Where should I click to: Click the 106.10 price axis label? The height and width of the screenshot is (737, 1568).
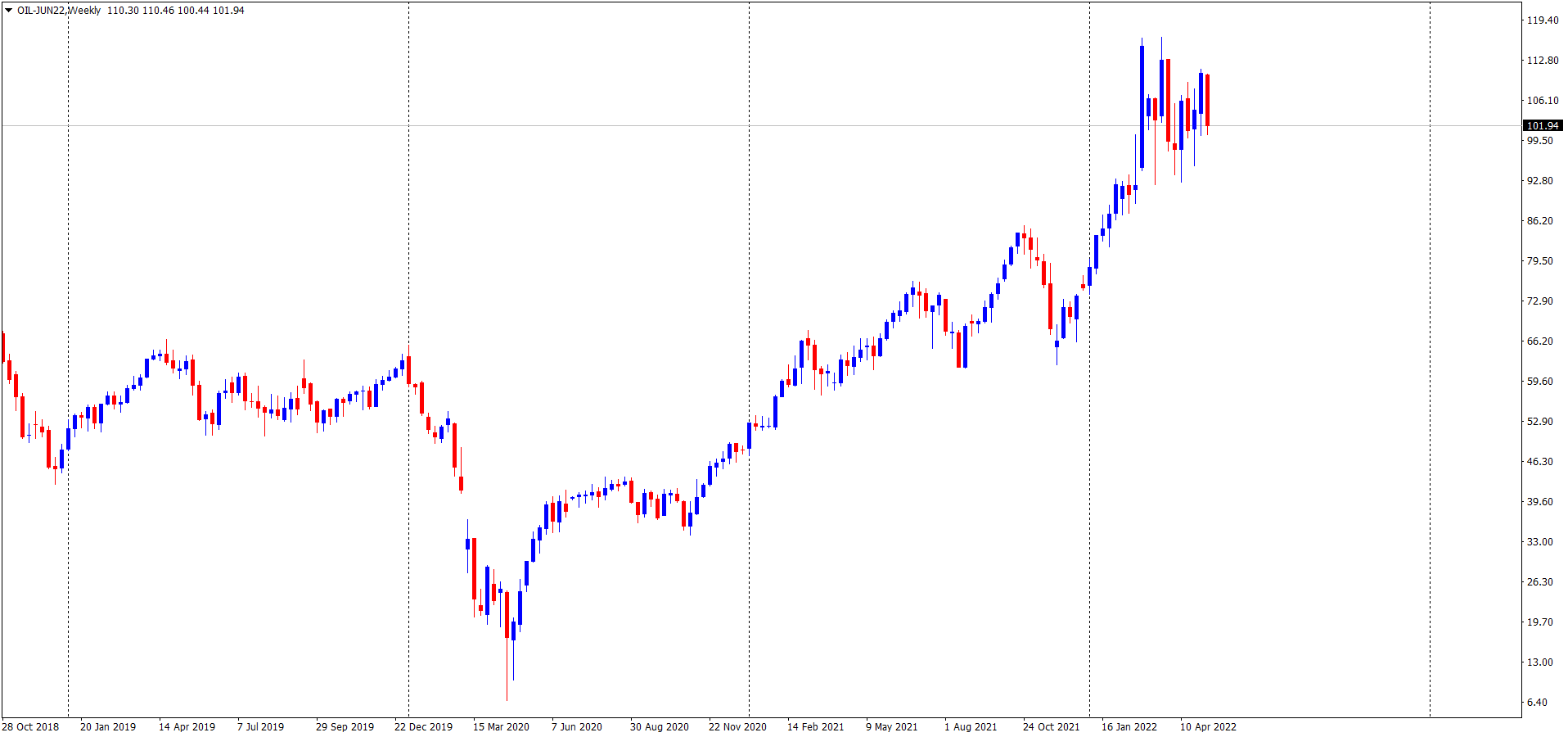[1543, 101]
